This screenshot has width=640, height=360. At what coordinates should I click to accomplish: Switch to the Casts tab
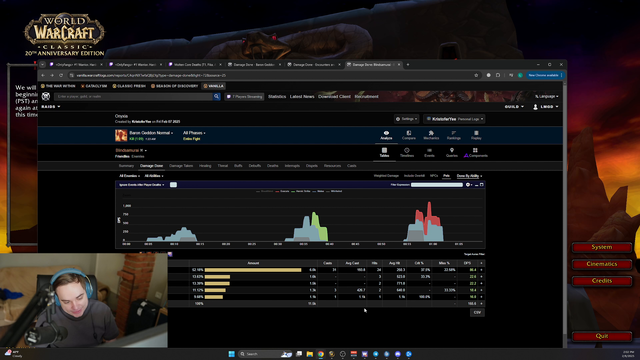pyautogui.click(x=351, y=166)
